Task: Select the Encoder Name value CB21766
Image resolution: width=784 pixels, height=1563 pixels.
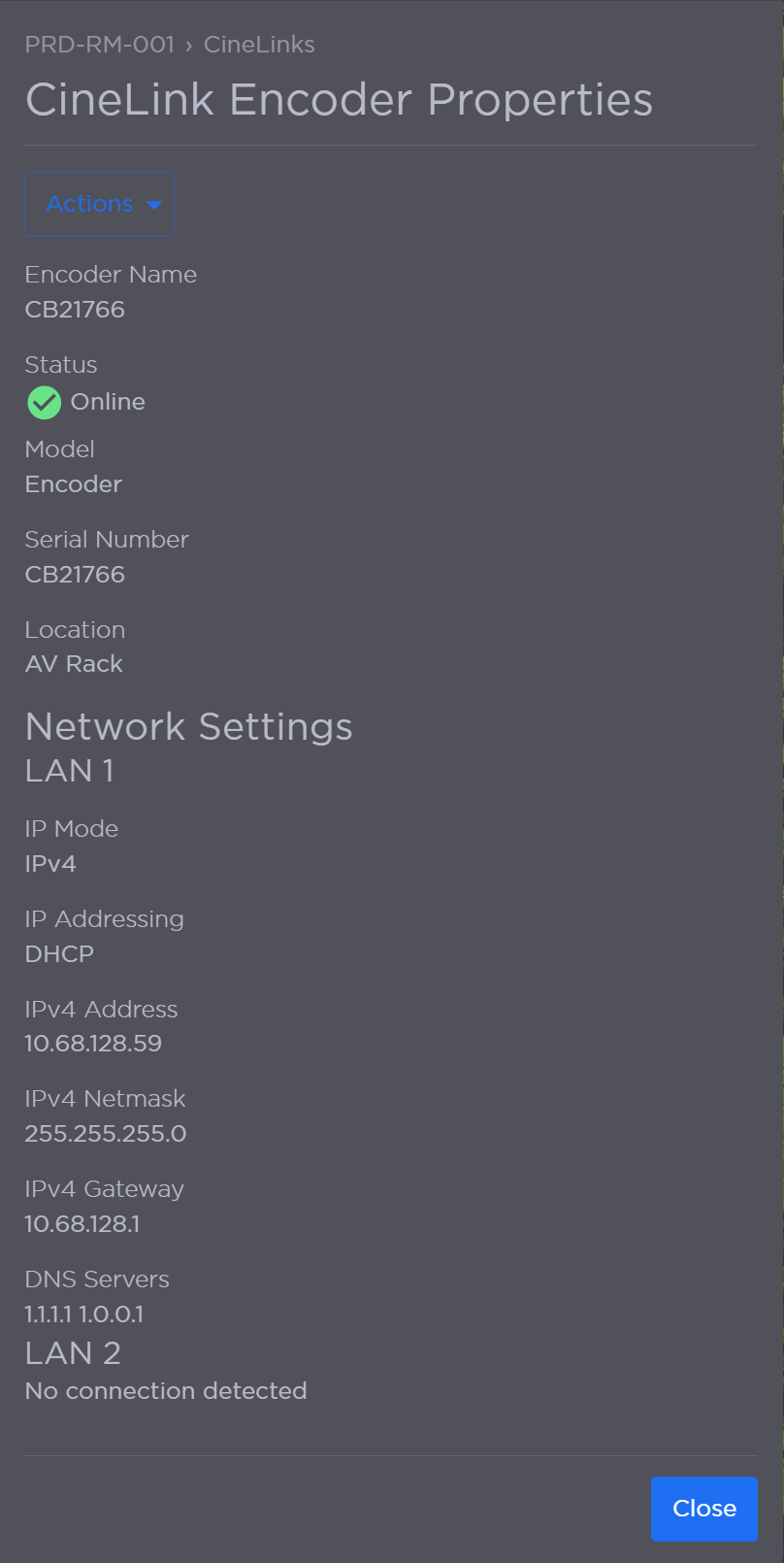Action: [x=75, y=309]
